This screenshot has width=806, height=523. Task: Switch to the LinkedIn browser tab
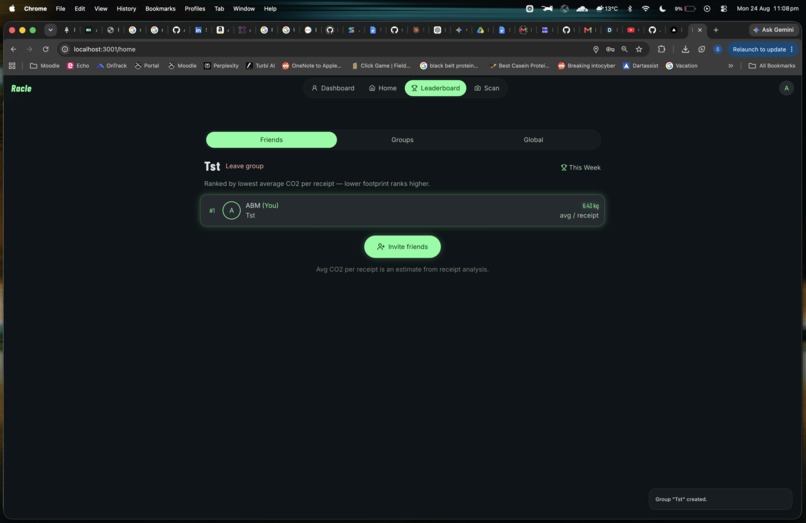coord(198,30)
